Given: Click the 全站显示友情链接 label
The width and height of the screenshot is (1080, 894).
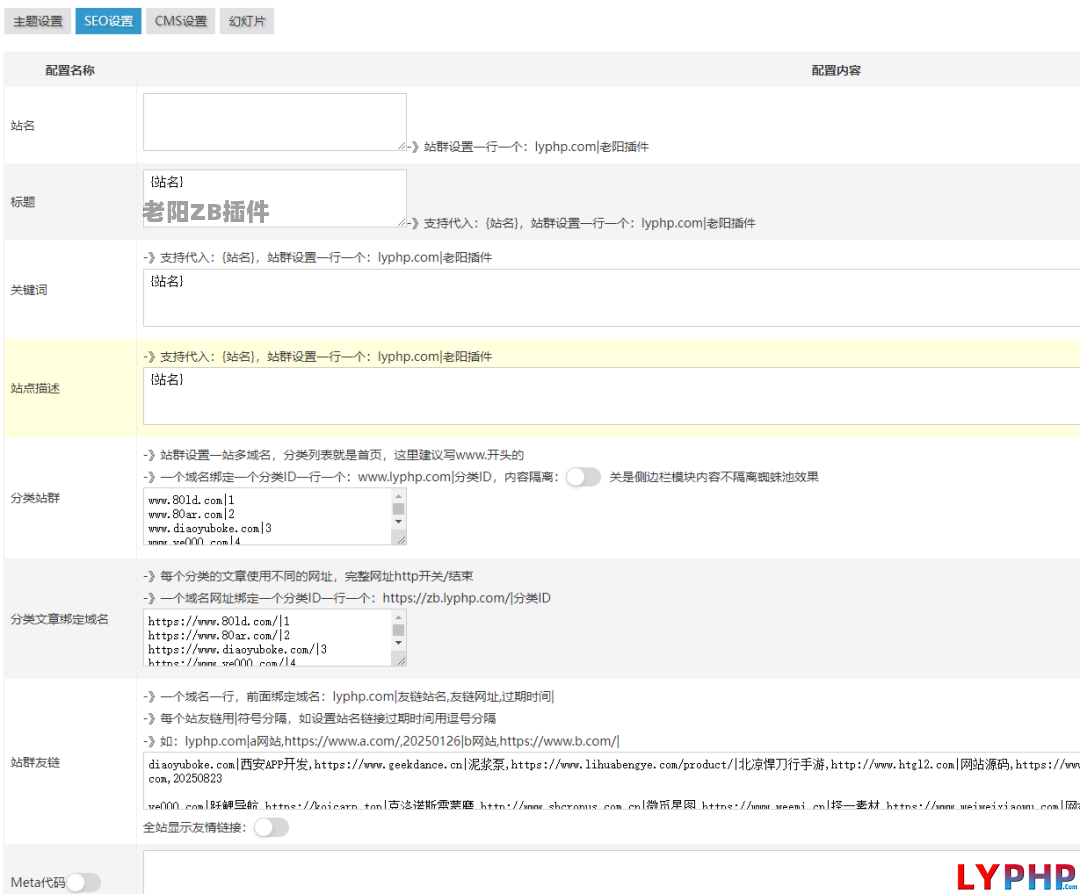Looking at the screenshot, I should point(194,827).
